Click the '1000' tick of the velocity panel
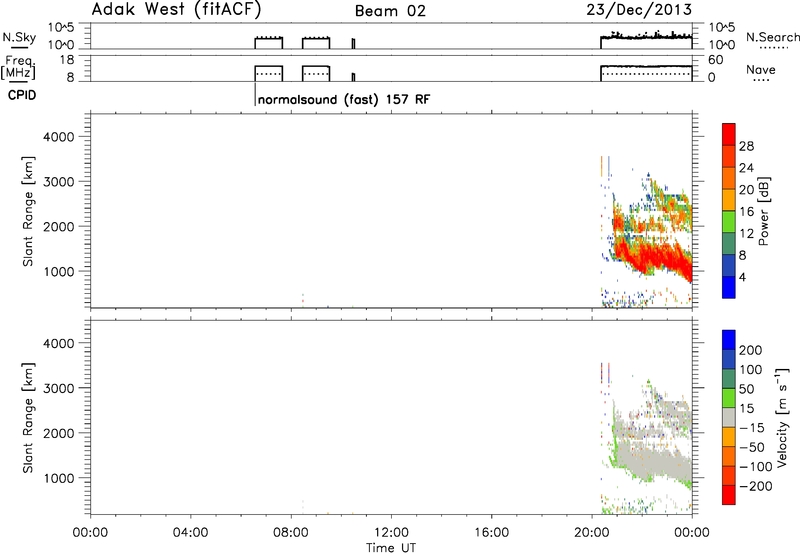This screenshot has height=554, width=800. [x=58, y=478]
